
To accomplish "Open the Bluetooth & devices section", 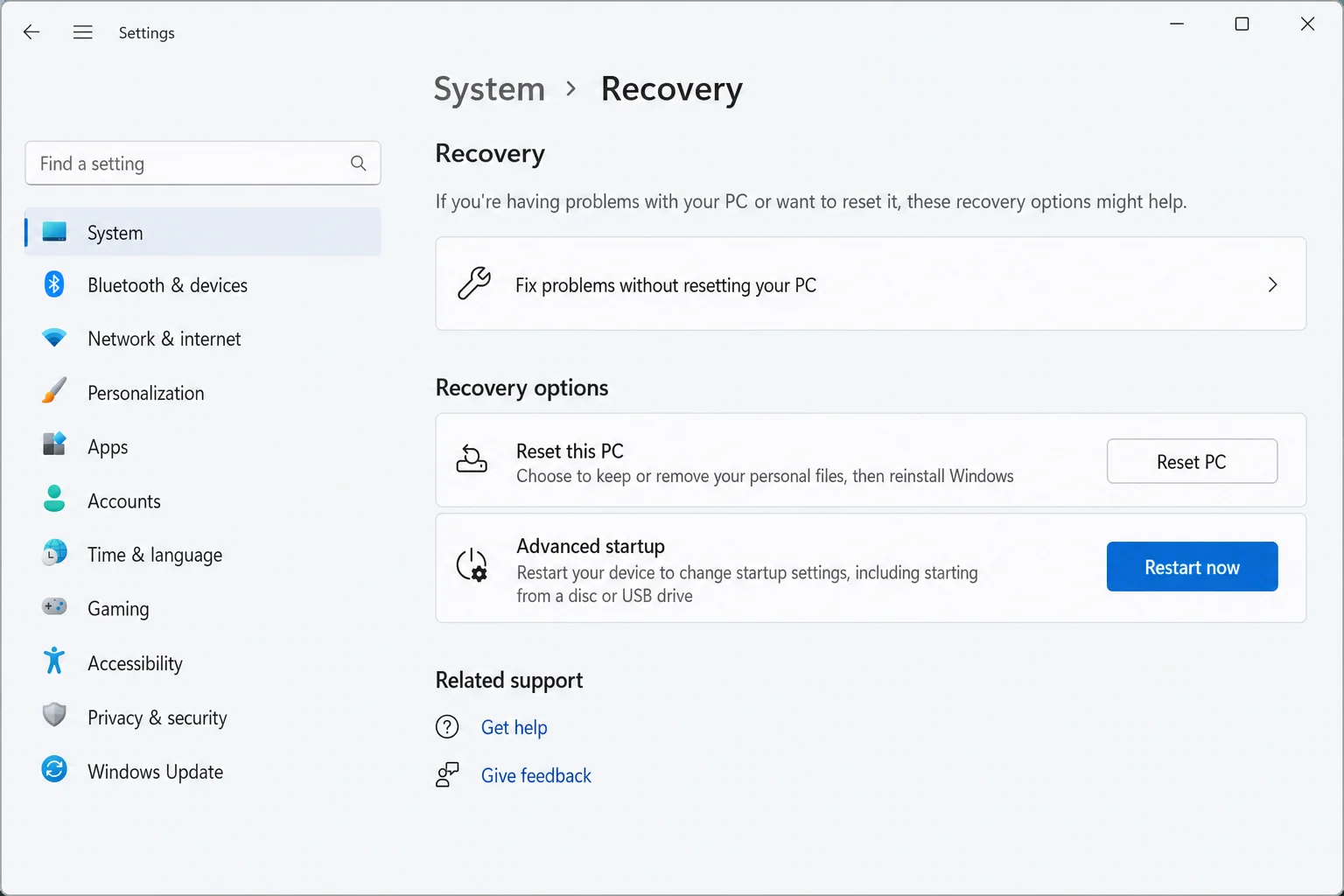I will pos(203,285).
